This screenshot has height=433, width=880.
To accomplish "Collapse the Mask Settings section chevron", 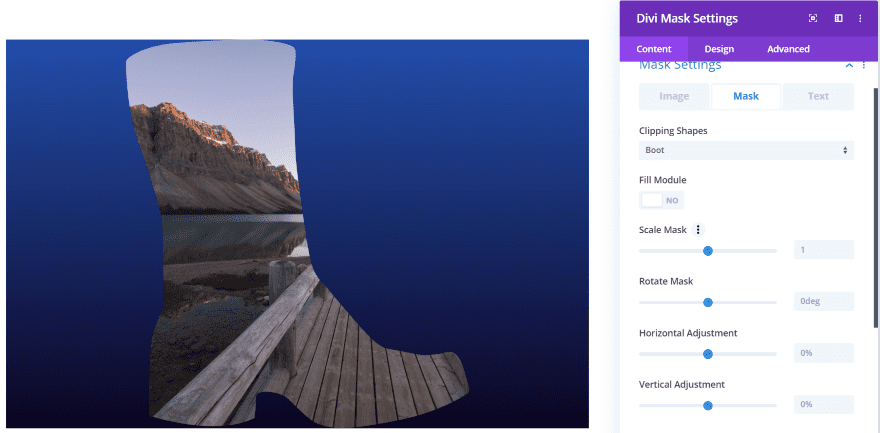I will (x=849, y=65).
